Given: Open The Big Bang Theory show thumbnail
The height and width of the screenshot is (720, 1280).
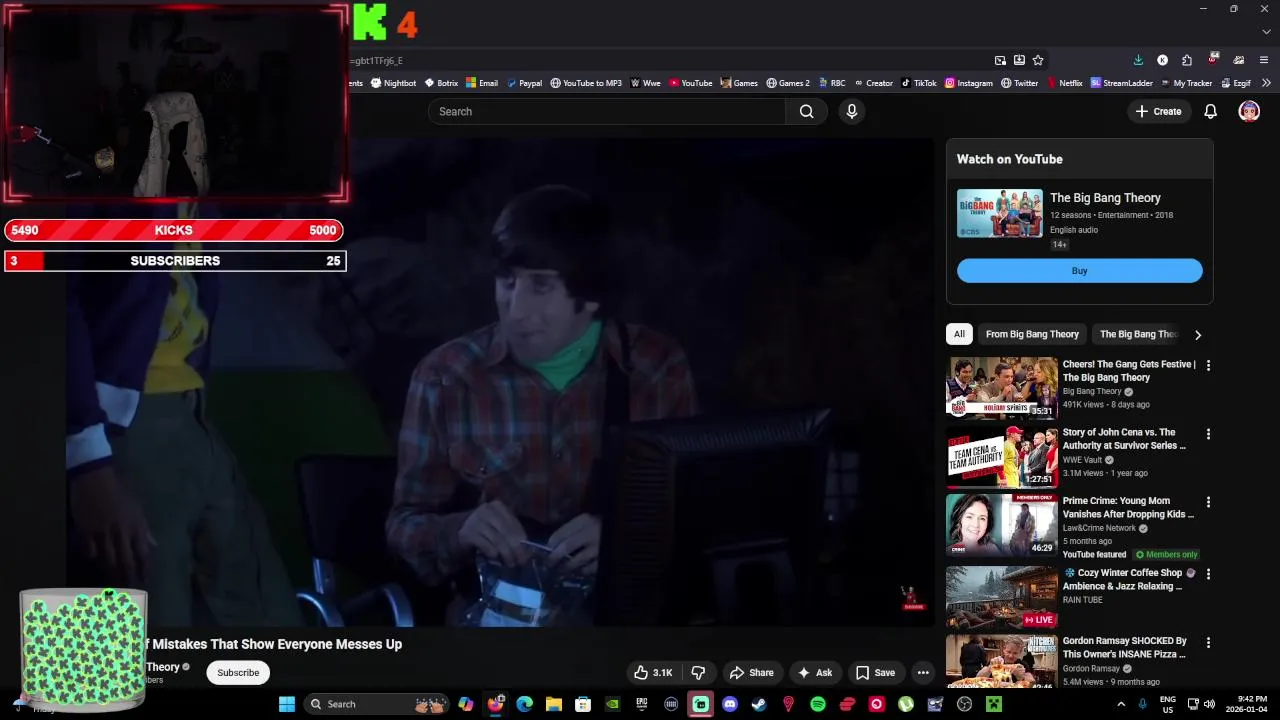Looking at the screenshot, I should click(x=999, y=214).
